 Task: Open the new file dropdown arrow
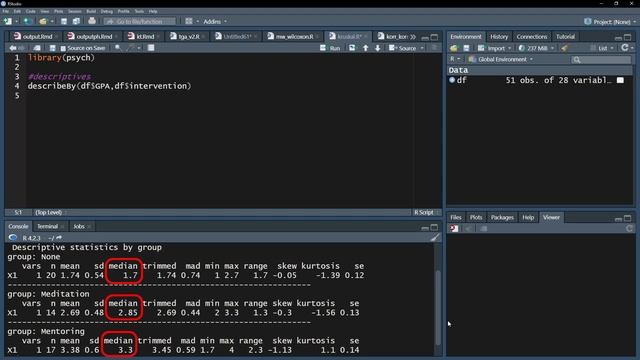click(16, 21)
